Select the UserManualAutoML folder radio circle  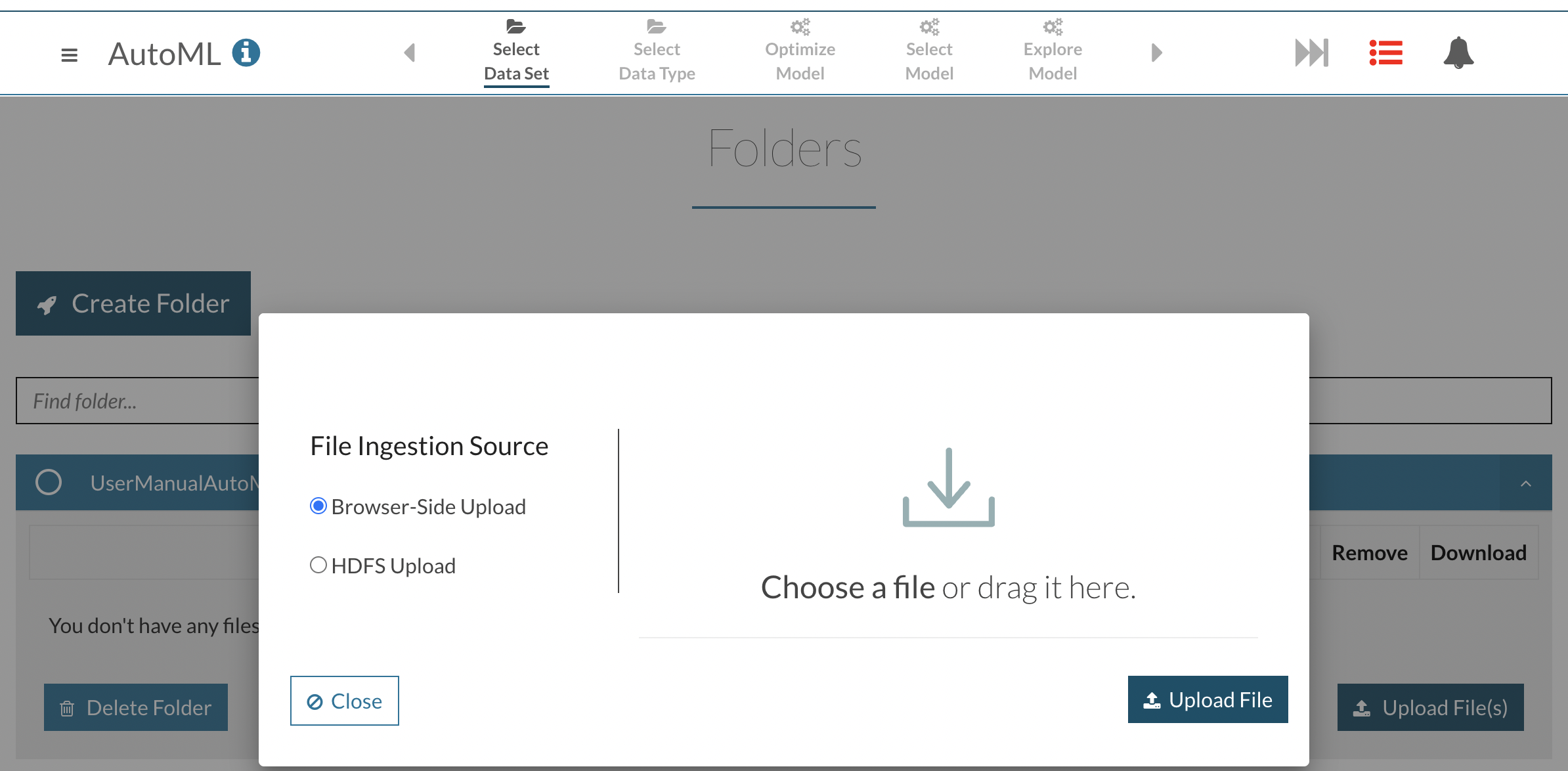point(49,482)
